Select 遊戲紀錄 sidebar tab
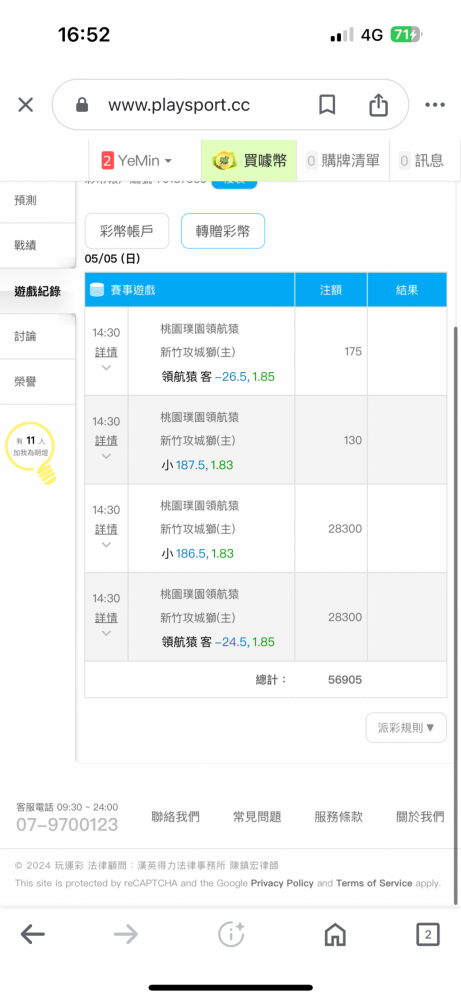Viewport: 461px width, 1000px height. coord(38,291)
